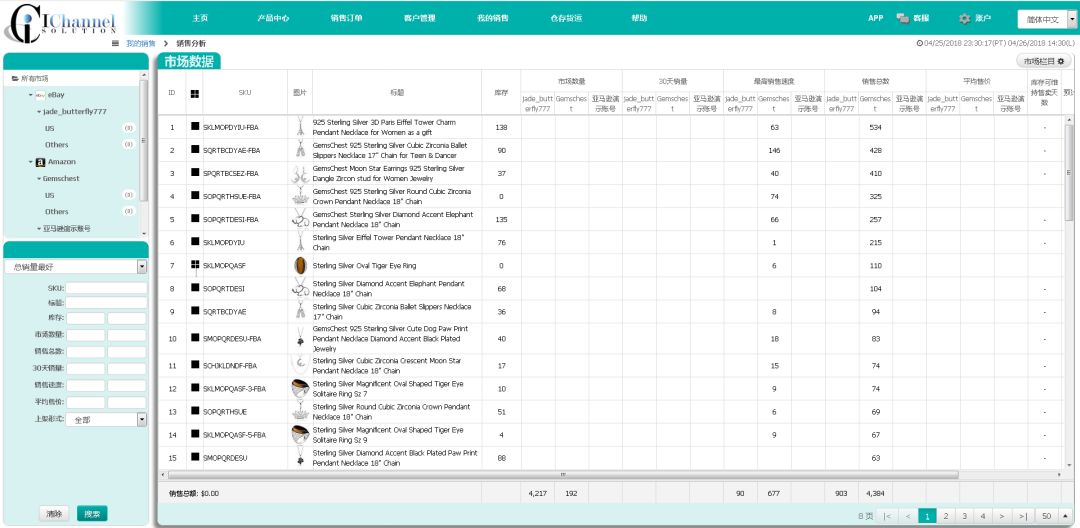Click the black square icon for SKLMOPDYIU-FBA
1080x528 pixels.
pyautogui.click(x=195, y=127)
